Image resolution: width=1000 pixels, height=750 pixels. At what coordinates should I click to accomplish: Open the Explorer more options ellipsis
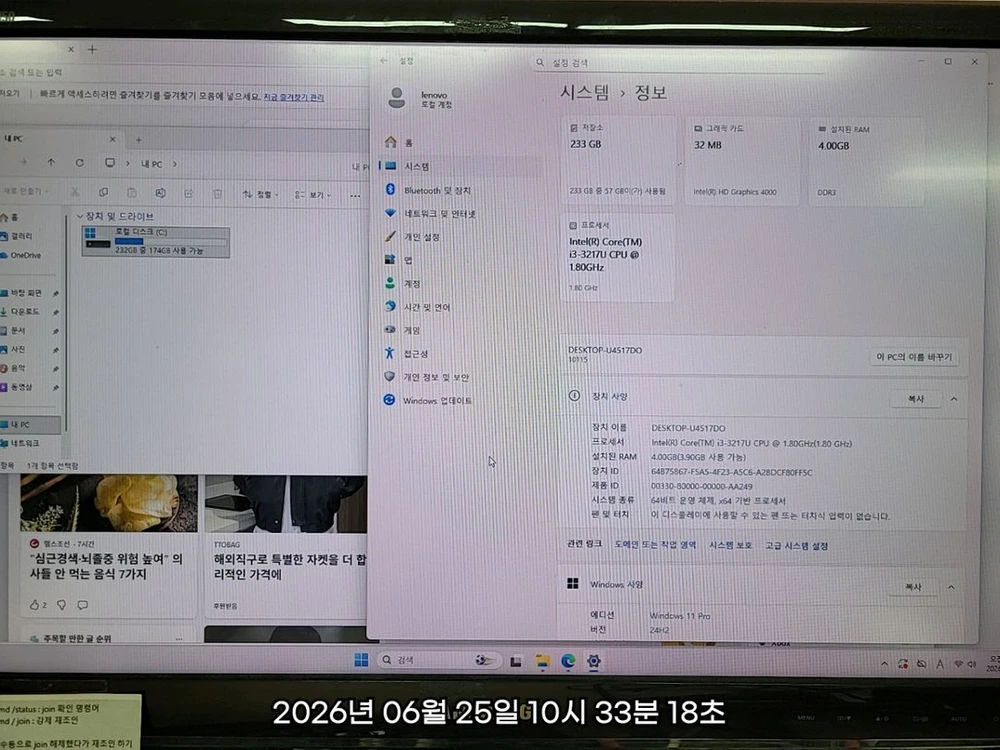click(x=355, y=195)
